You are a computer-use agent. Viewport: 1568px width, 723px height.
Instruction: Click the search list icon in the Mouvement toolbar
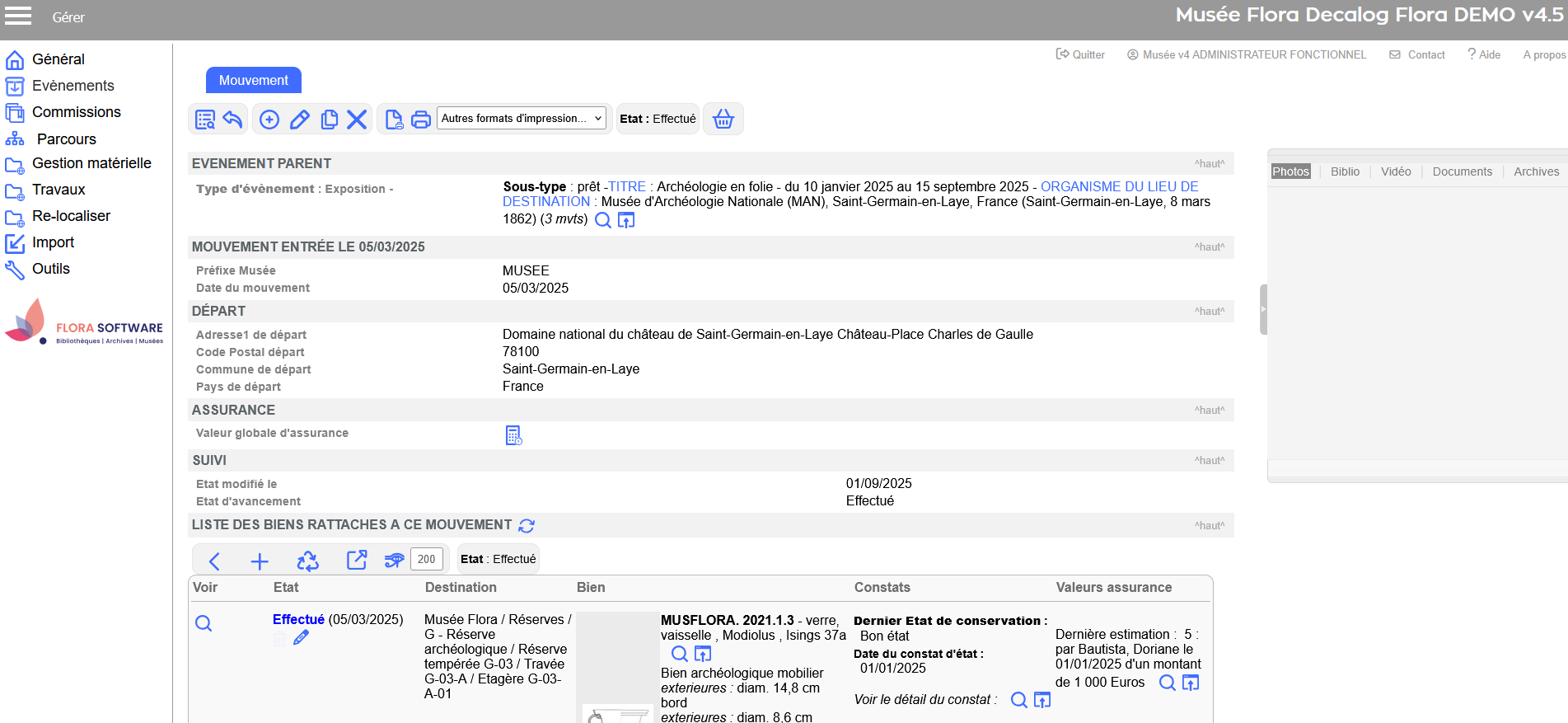coord(204,120)
